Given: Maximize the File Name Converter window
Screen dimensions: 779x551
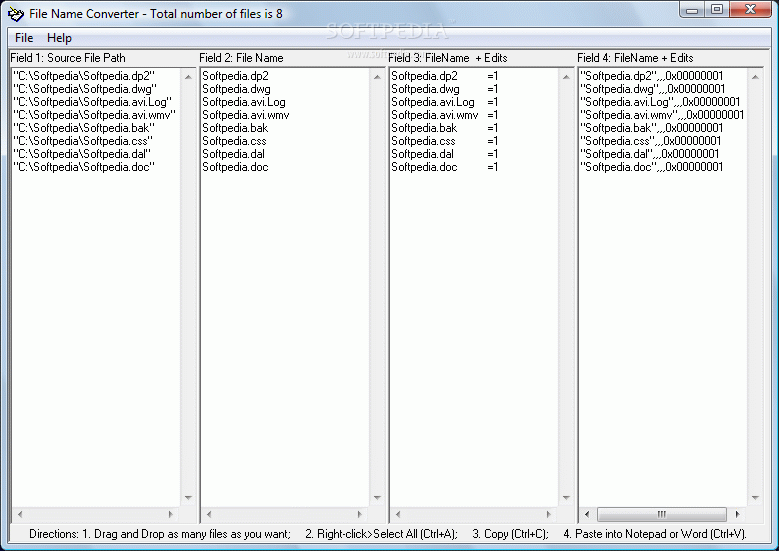Looking at the screenshot, I should coord(717,10).
